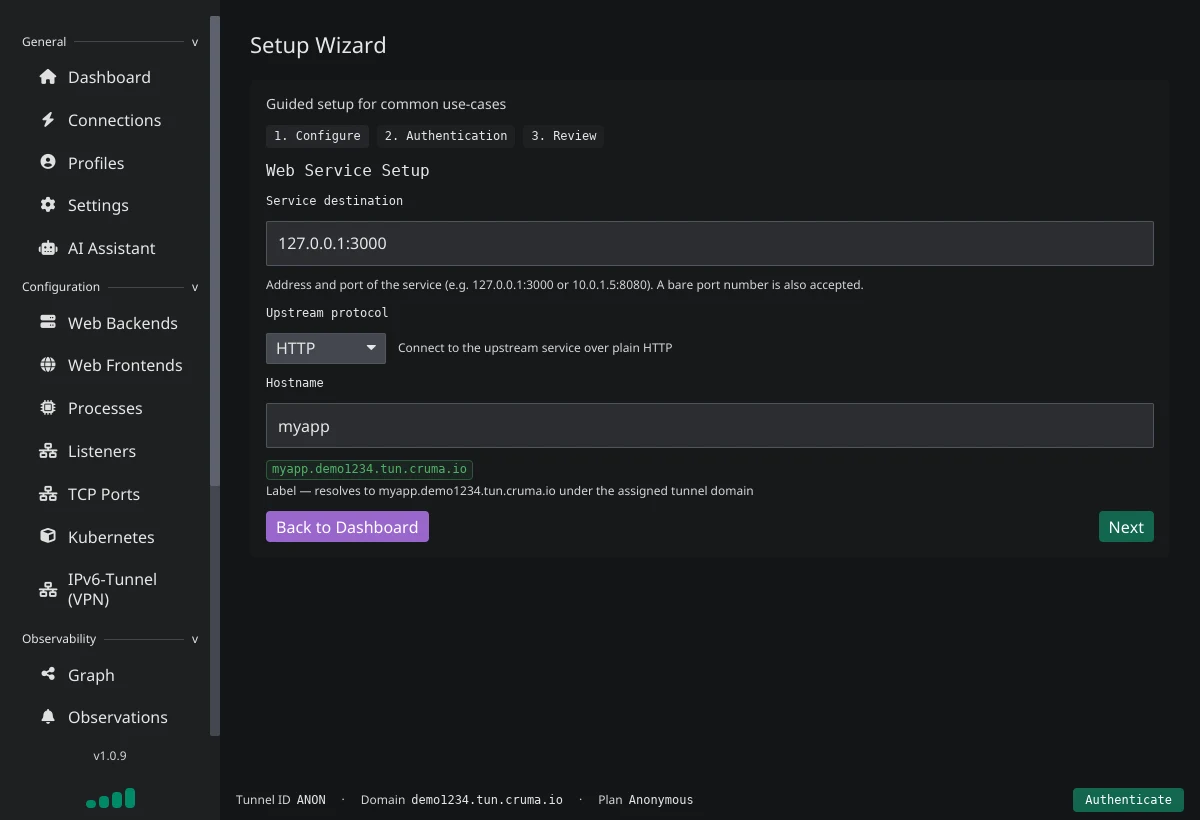Click Tunnel ID ANON in status bar

[x=281, y=800]
